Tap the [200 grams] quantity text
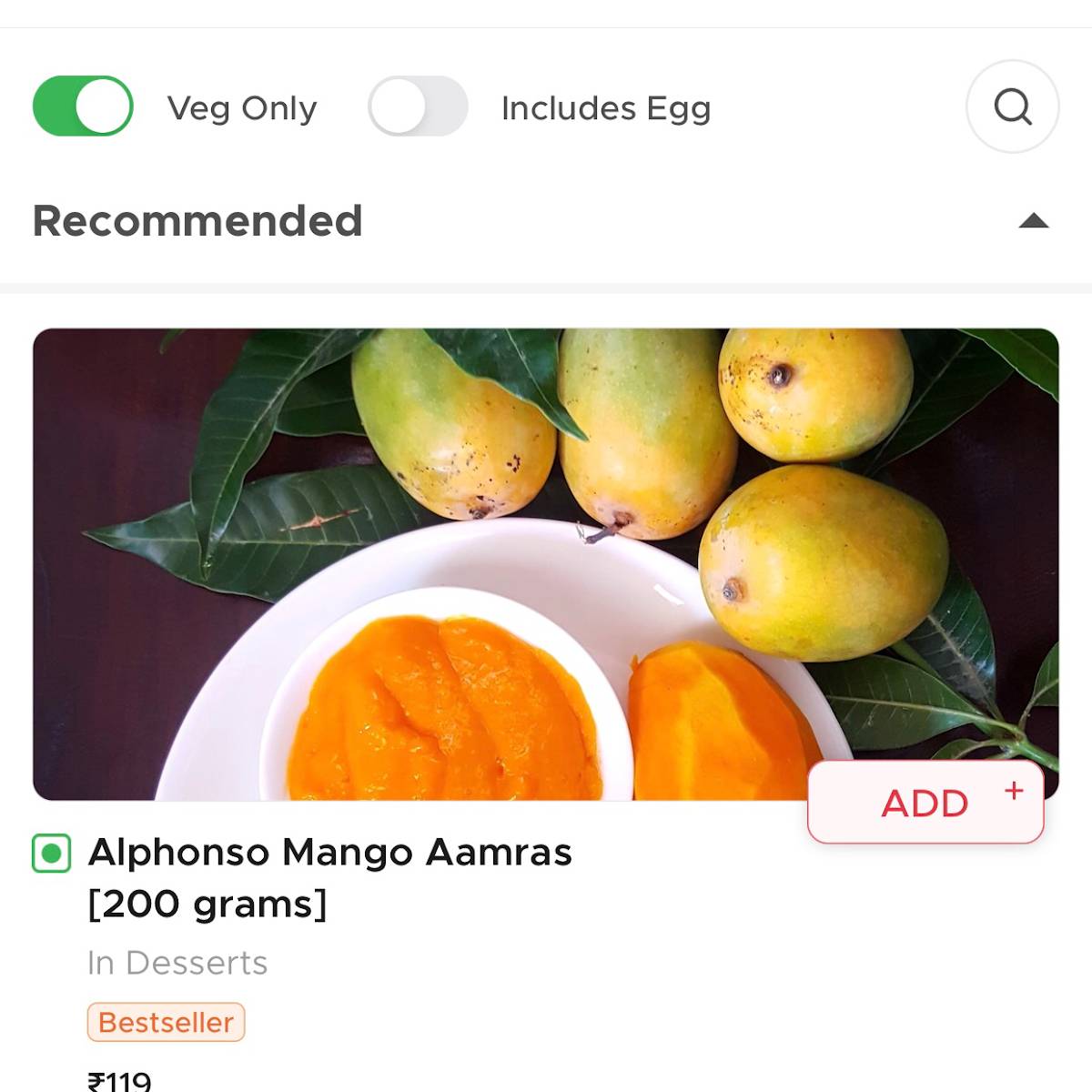This screenshot has width=1092, height=1092. pyautogui.click(x=207, y=904)
